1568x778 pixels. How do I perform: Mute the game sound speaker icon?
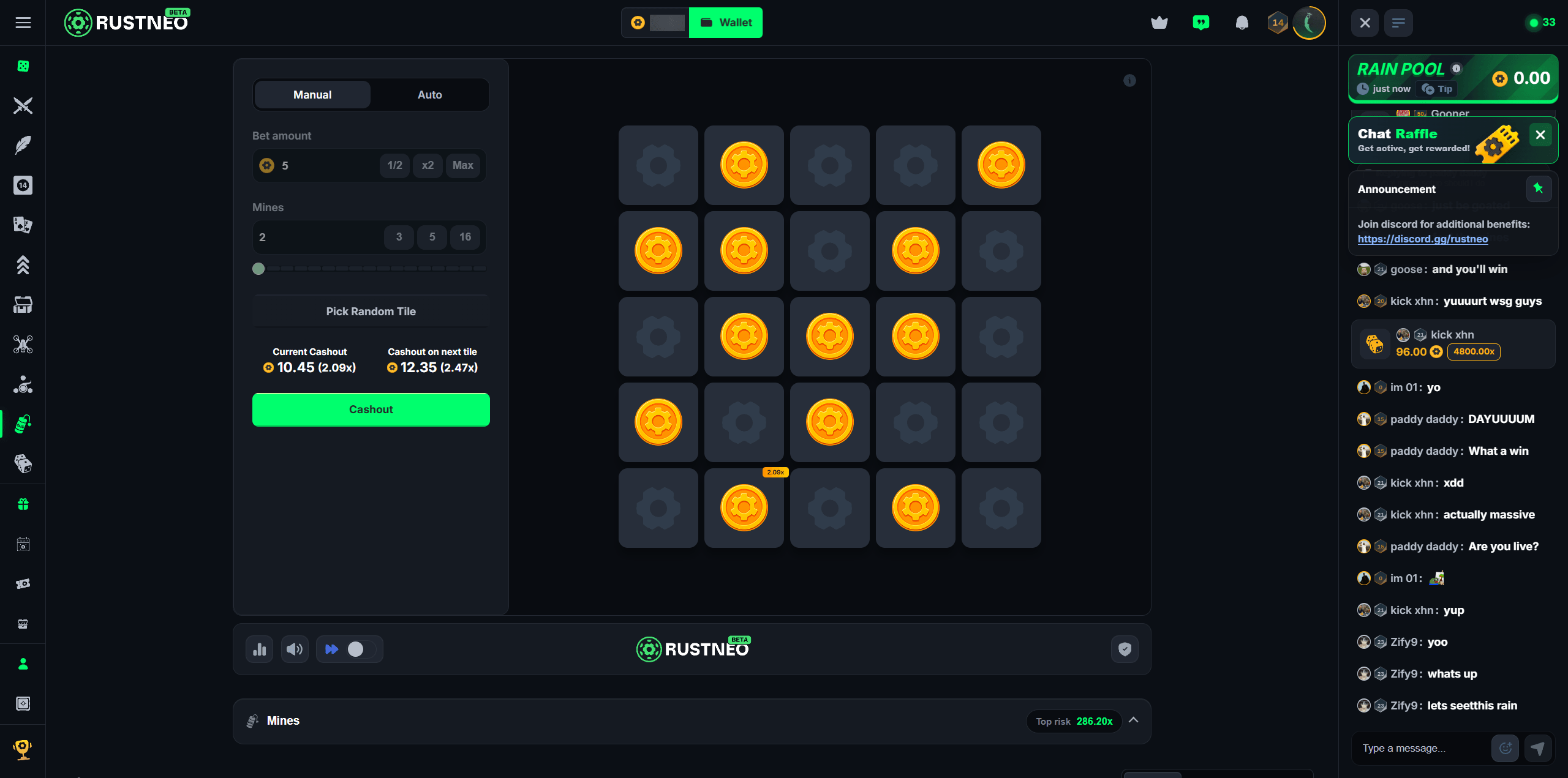[295, 649]
